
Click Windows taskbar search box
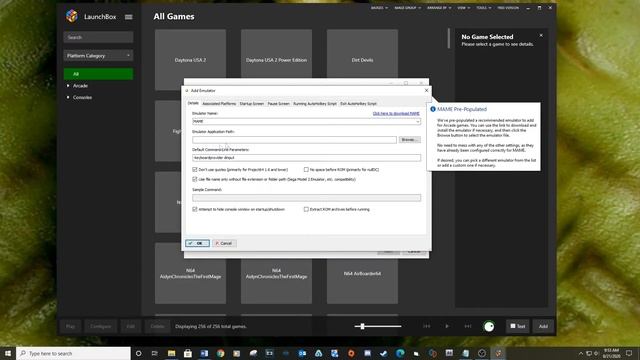(x=73, y=353)
